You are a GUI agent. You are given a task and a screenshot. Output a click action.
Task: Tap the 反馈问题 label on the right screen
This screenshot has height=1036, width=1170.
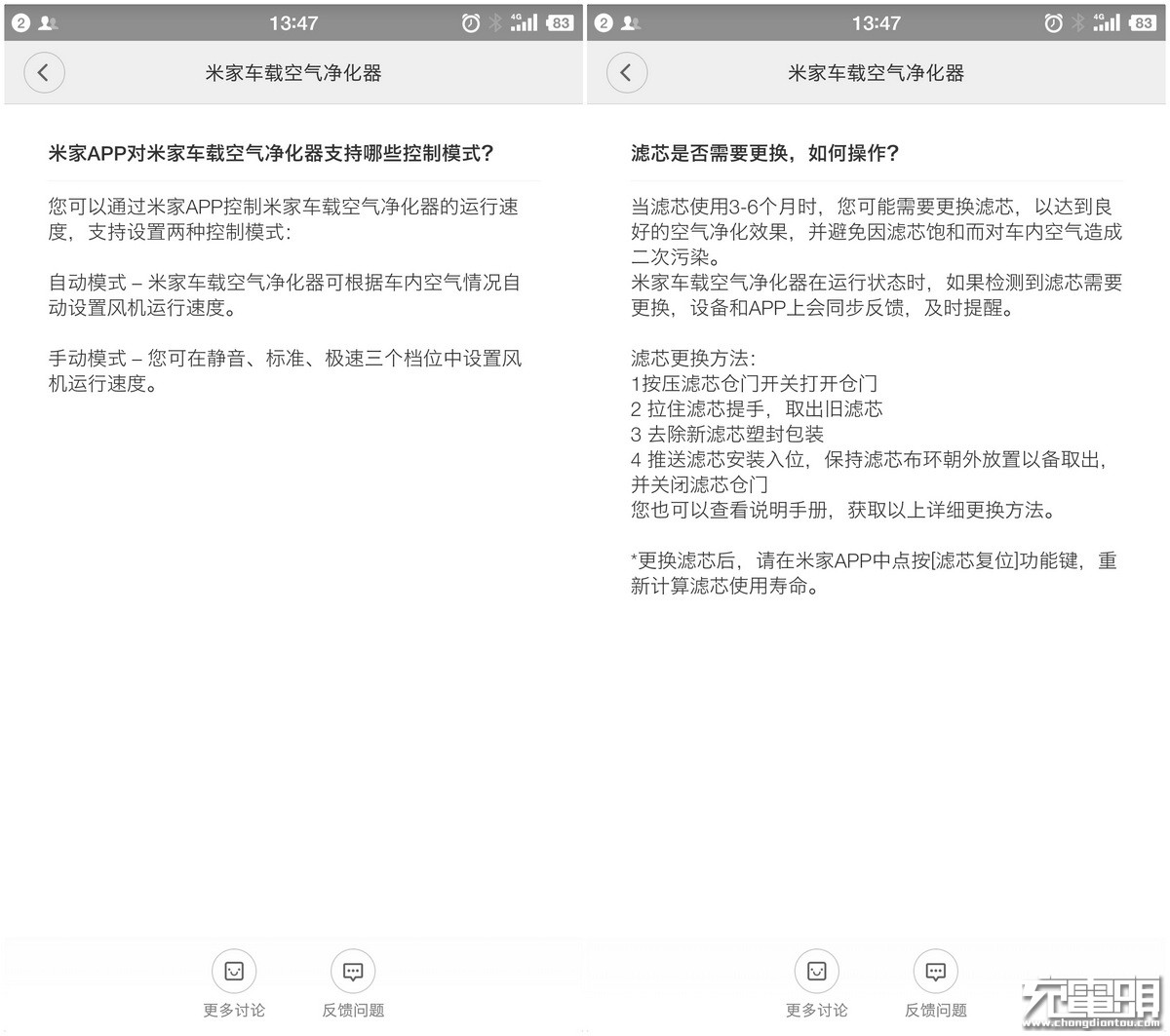coord(935,1010)
